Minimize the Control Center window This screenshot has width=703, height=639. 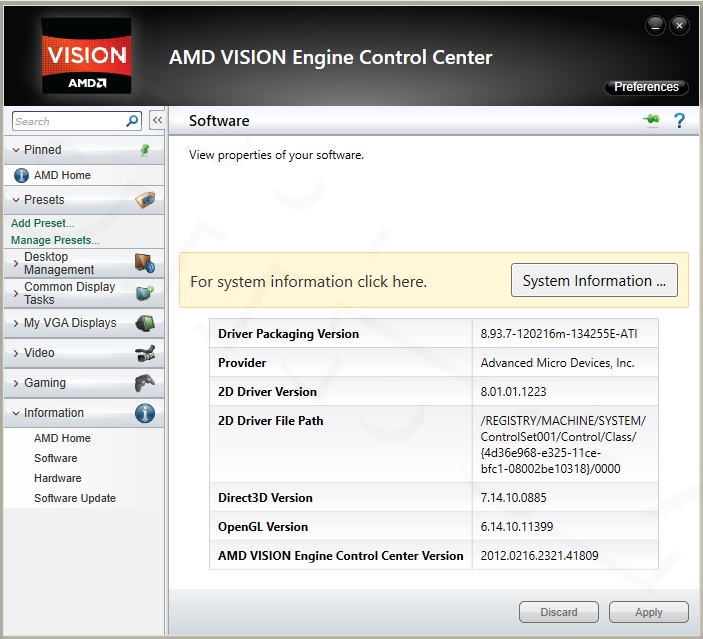click(655, 26)
